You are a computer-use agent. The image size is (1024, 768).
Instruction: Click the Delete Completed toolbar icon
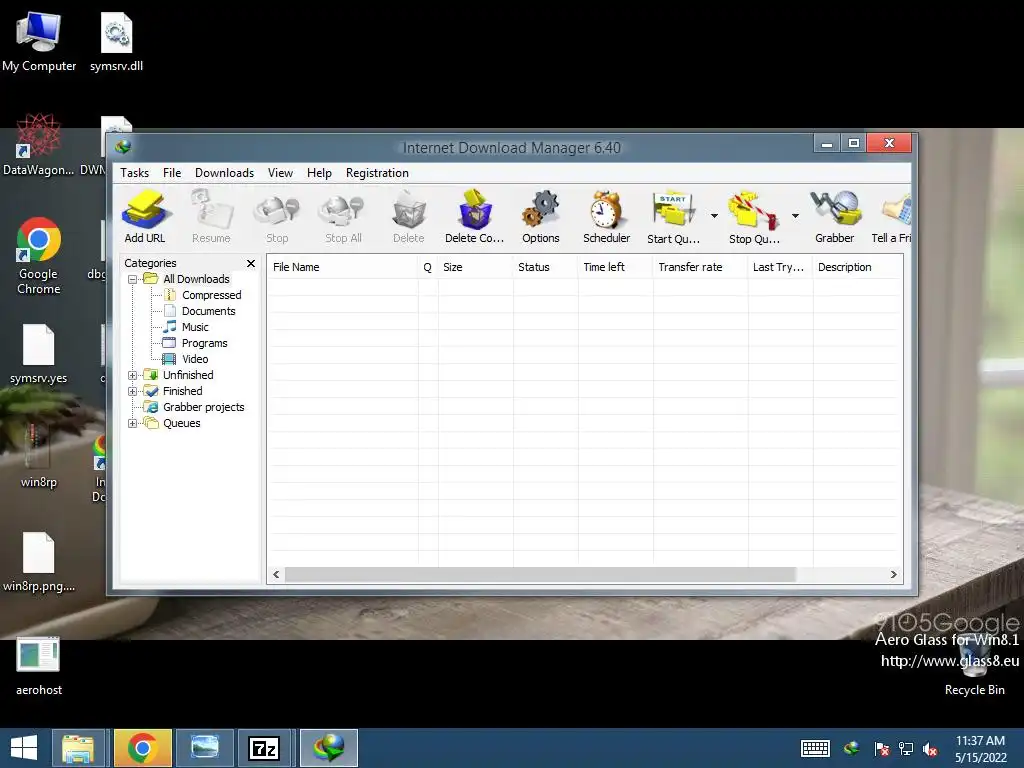coord(475,216)
